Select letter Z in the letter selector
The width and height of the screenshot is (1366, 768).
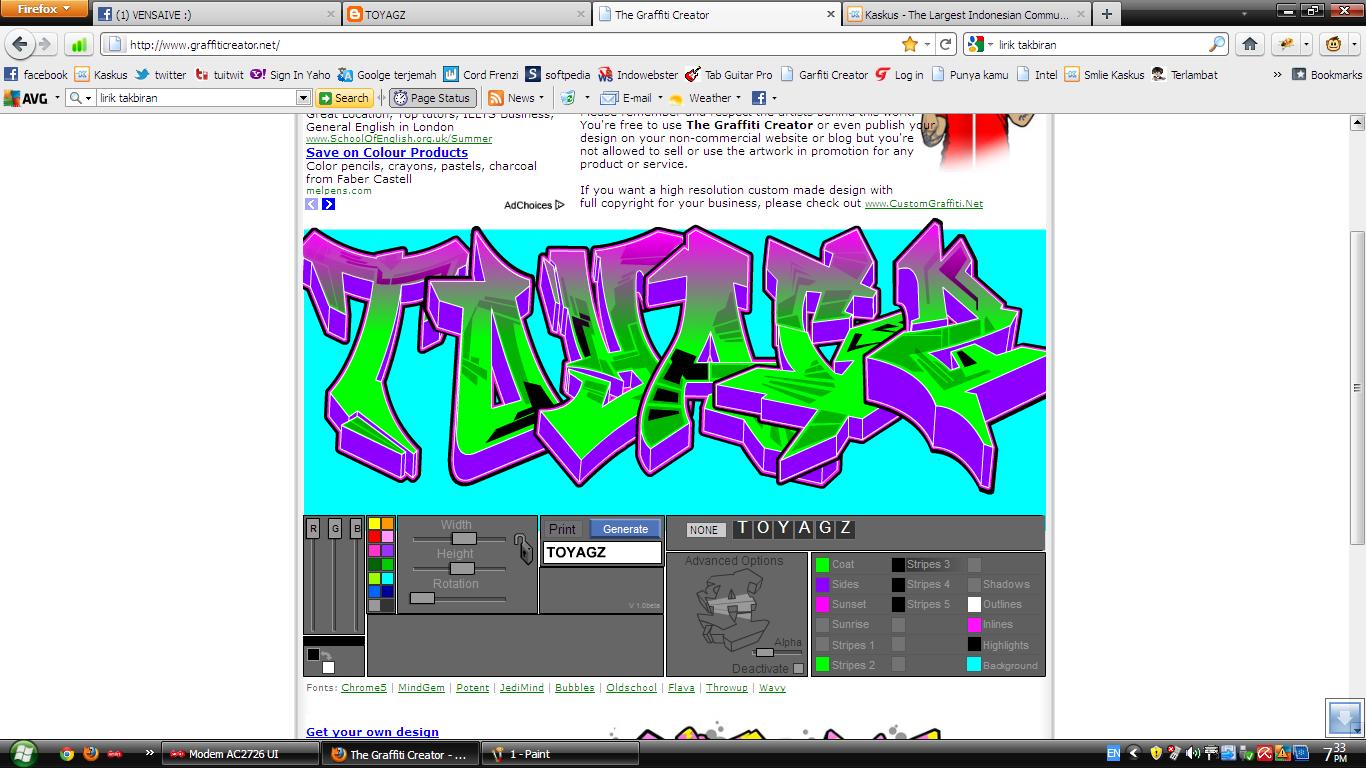845,528
